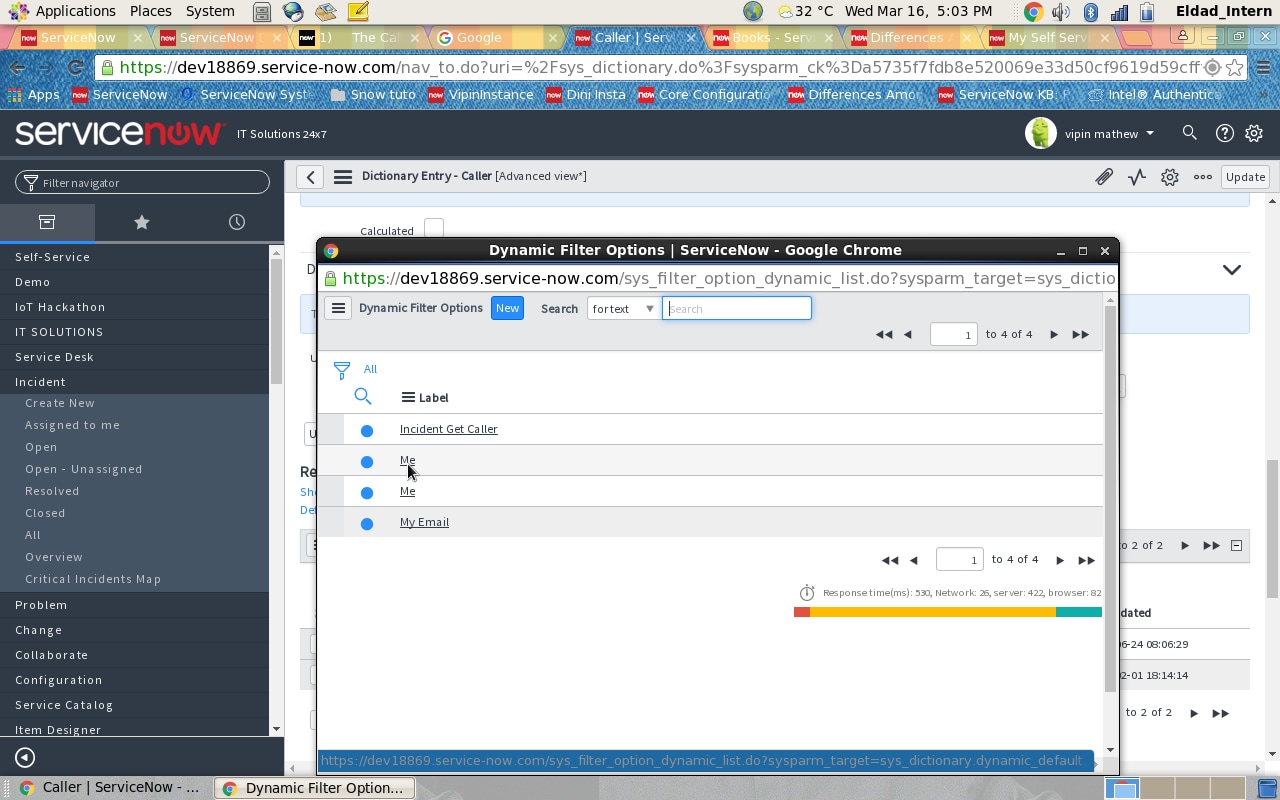Viewport: 1280px width, 800px height.
Task: Switch to Caller | ServiceNow window in the taskbar
Action: click(109, 788)
